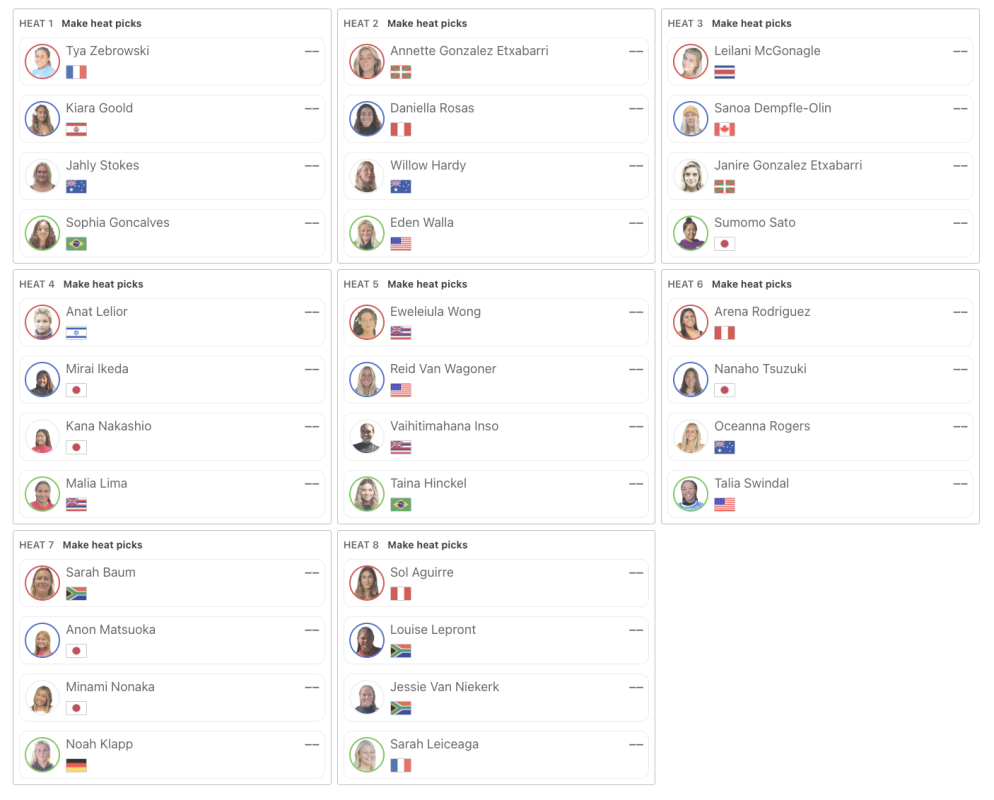Viewport: 994px width, 800px height.
Task: Click the Brazil flag under Sophia Goncalves
Action: click(x=76, y=244)
